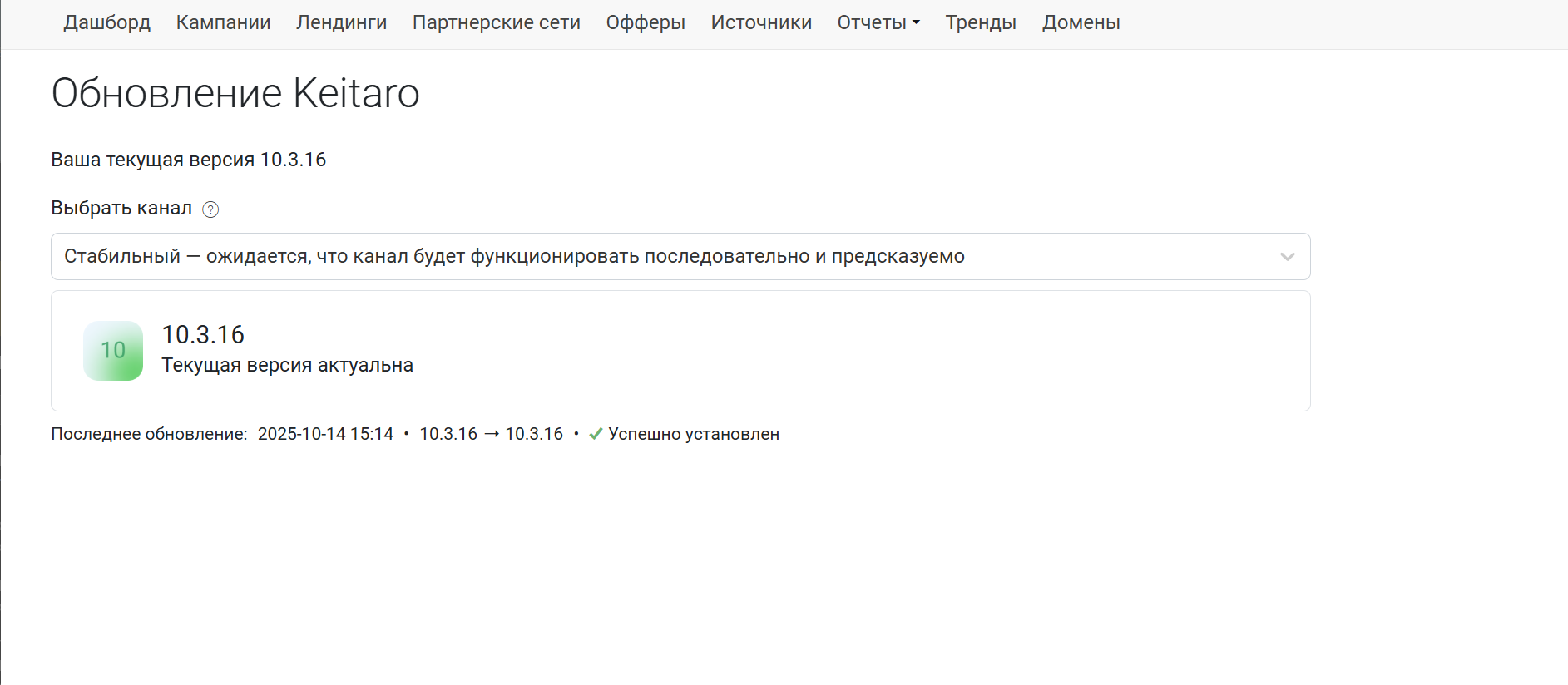Click the last update date 2025-10-14 15:14

325,434
